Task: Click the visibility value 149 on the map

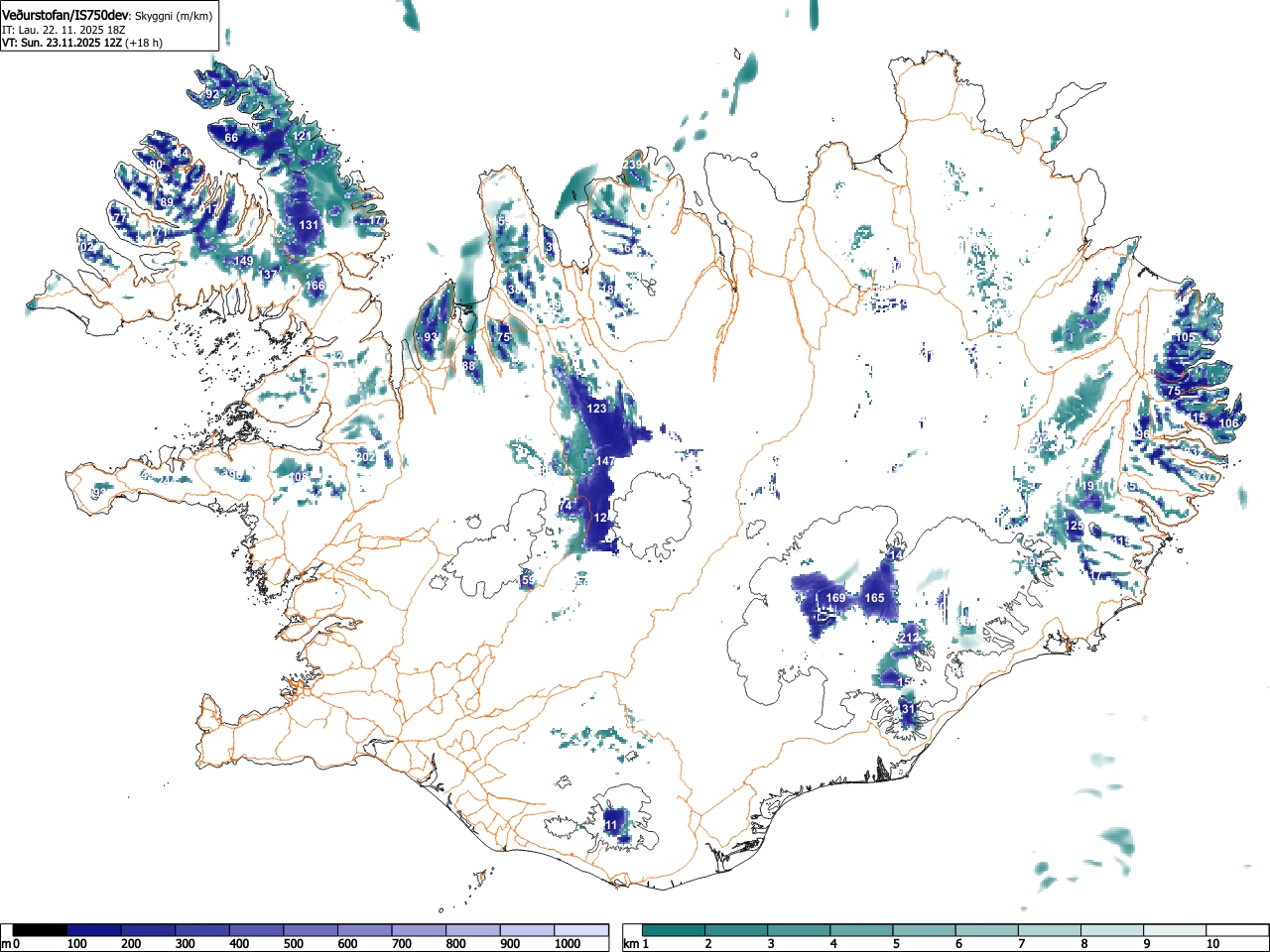Action: [243, 261]
